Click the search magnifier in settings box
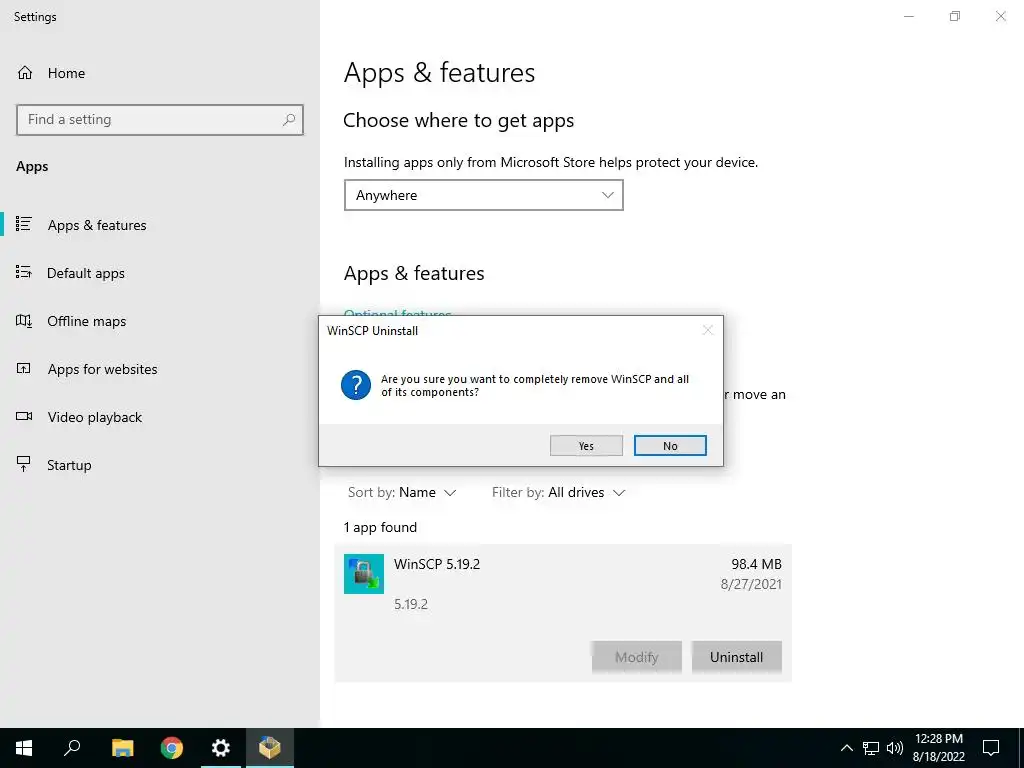 click(x=289, y=120)
